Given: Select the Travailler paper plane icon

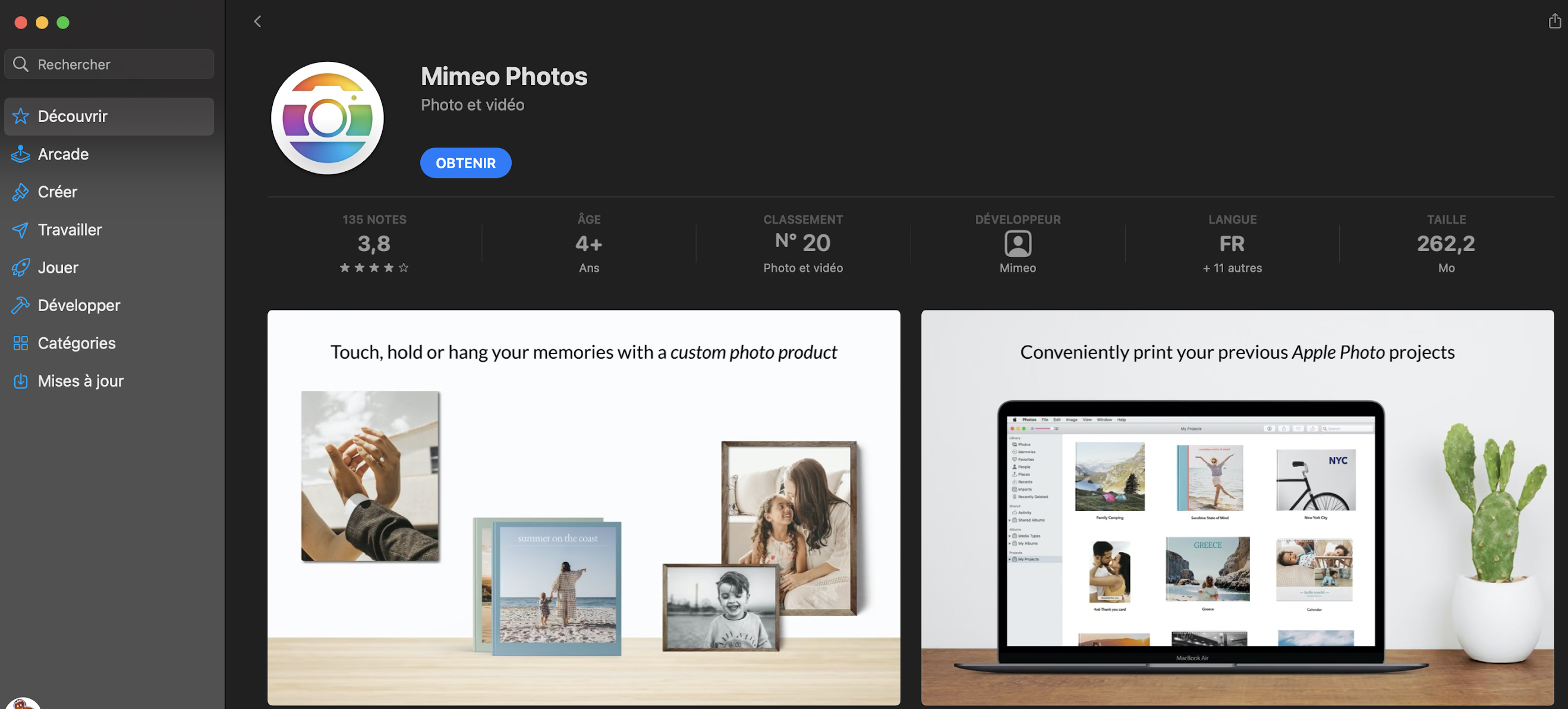Looking at the screenshot, I should [x=21, y=230].
